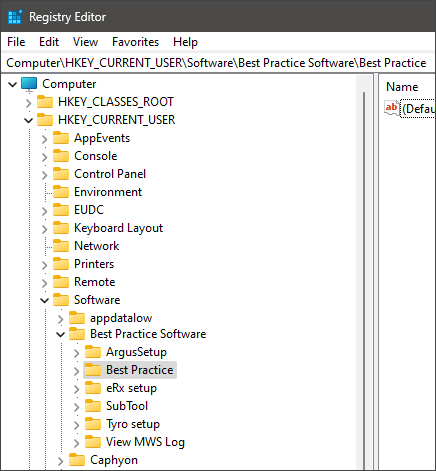The height and width of the screenshot is (471, 436).
Task: Click the Caphyon folder icon
Action: [77, 460]
